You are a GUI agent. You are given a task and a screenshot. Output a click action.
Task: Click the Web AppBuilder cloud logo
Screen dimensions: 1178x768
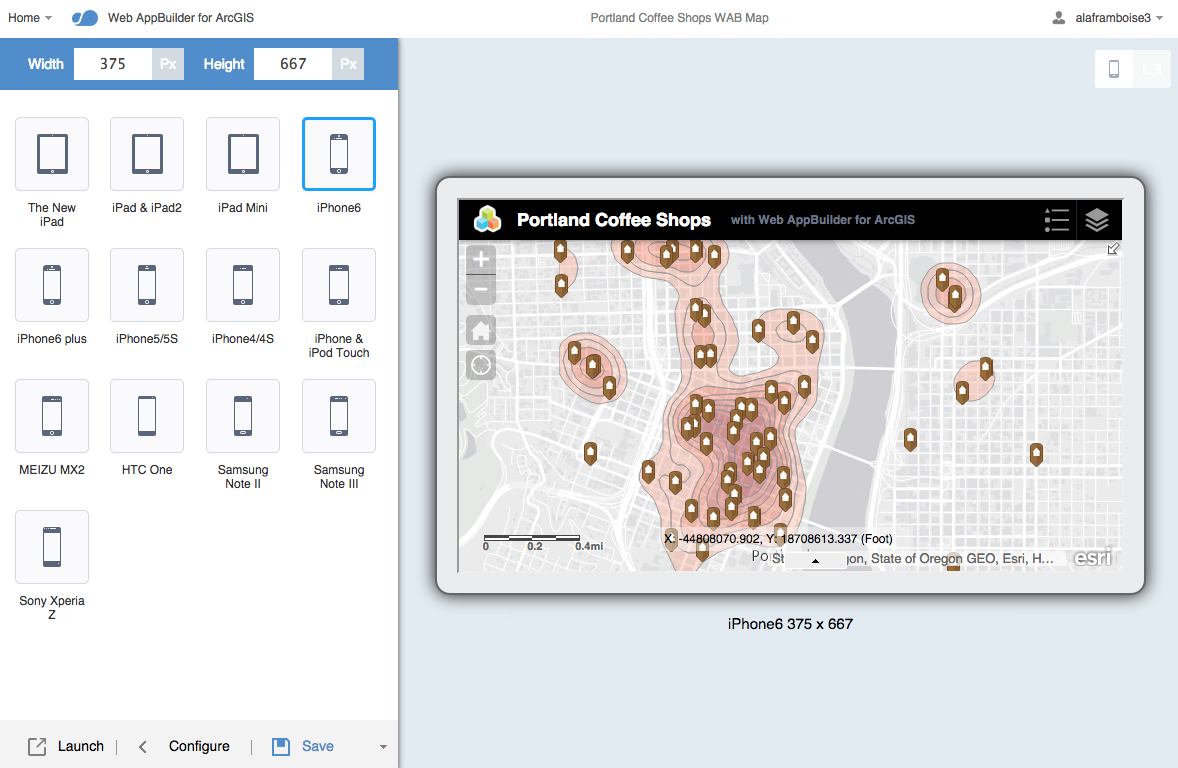tap(85, 18)
